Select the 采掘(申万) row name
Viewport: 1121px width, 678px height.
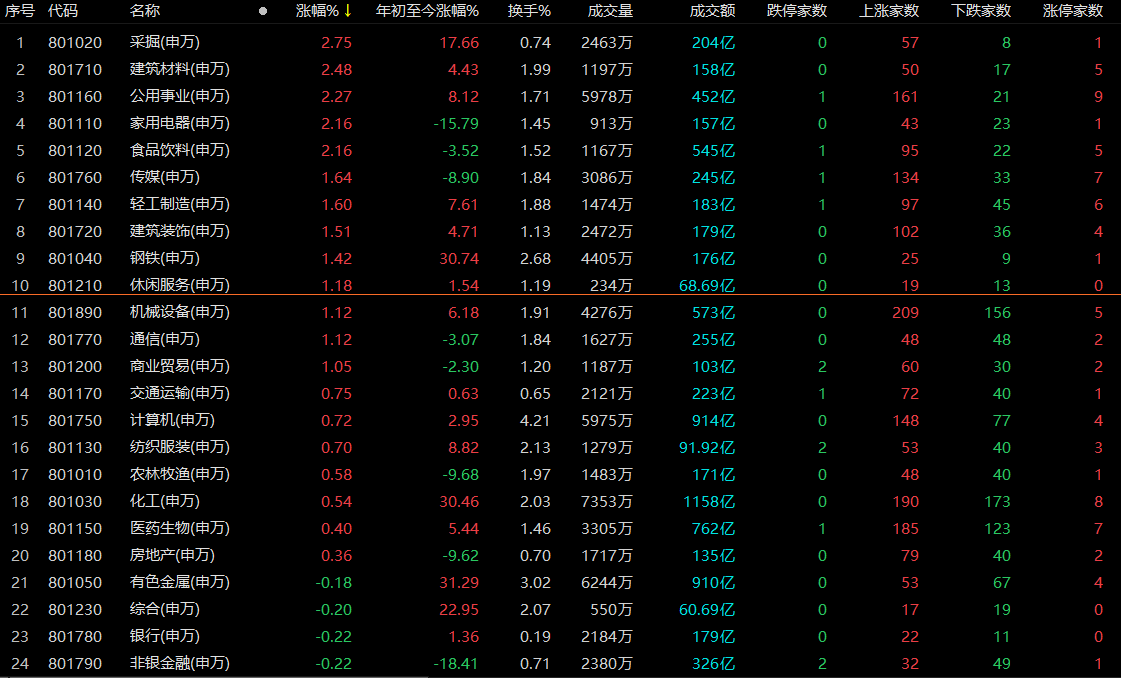(165, 42)
